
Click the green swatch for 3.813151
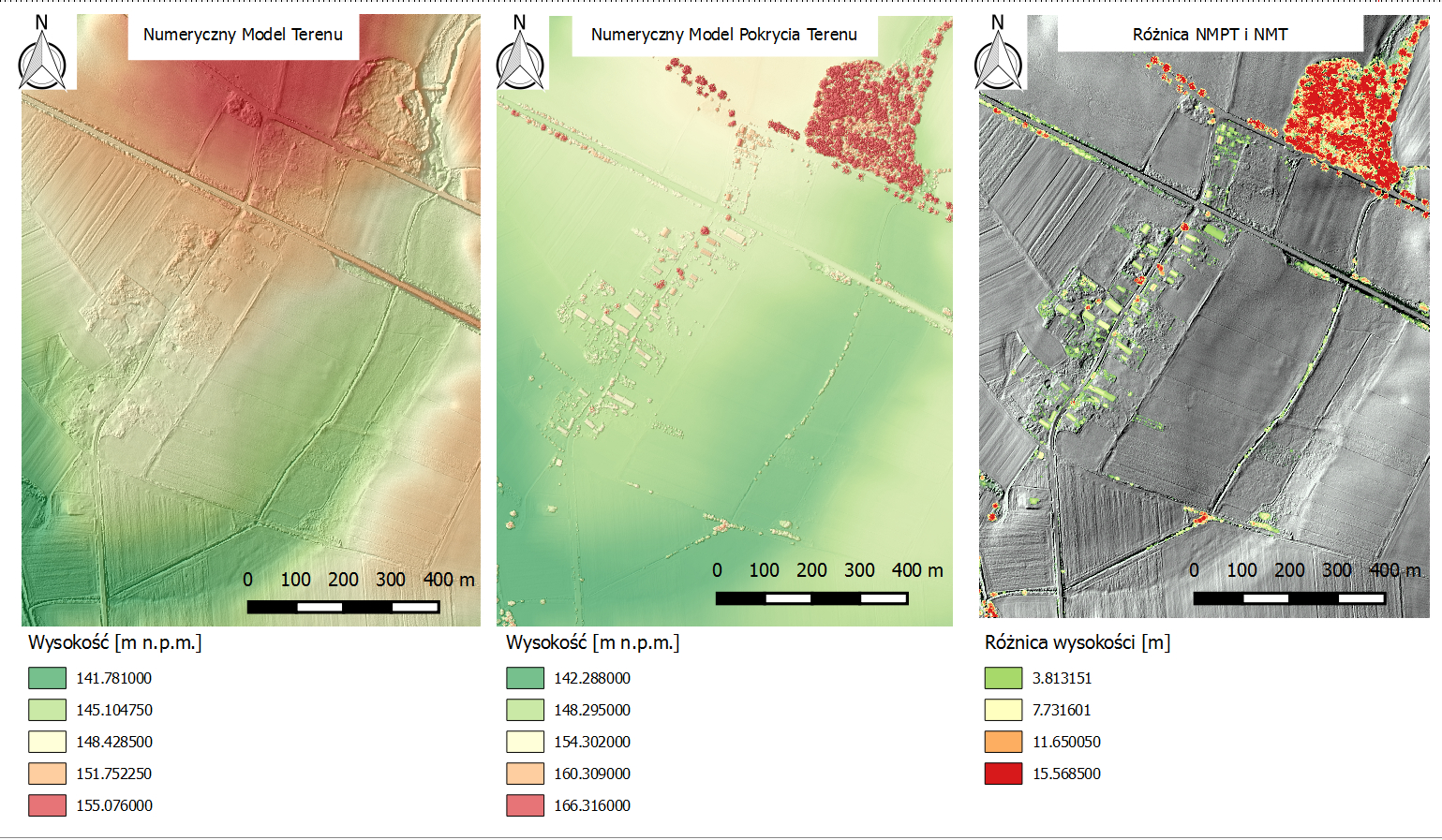pos(1003,678)
